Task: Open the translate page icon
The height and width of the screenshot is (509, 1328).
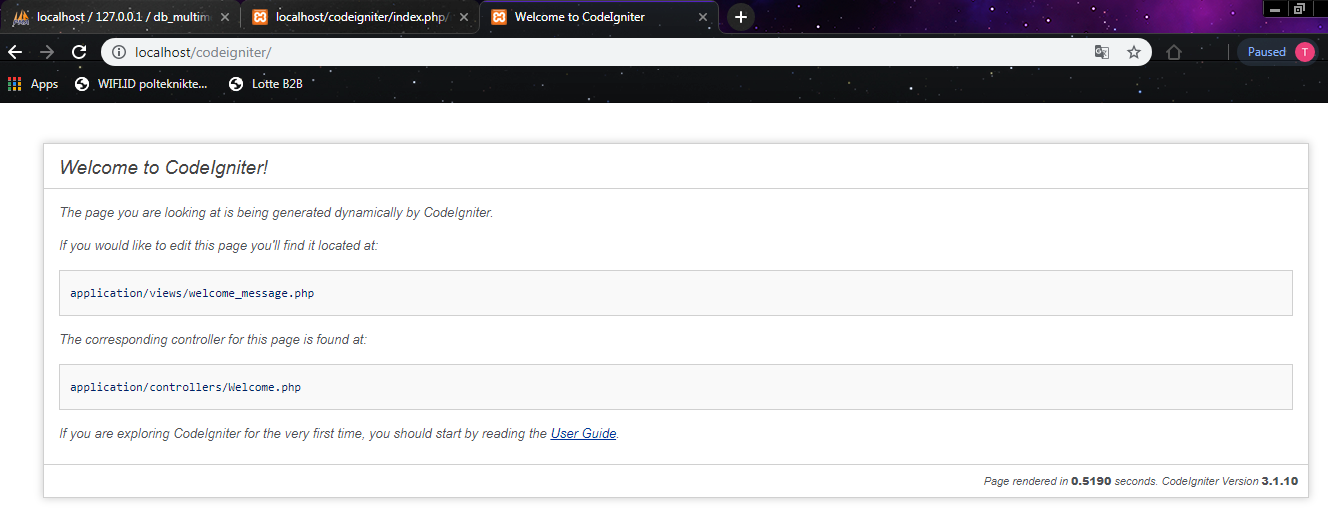Action: [x=1102, y=52]
